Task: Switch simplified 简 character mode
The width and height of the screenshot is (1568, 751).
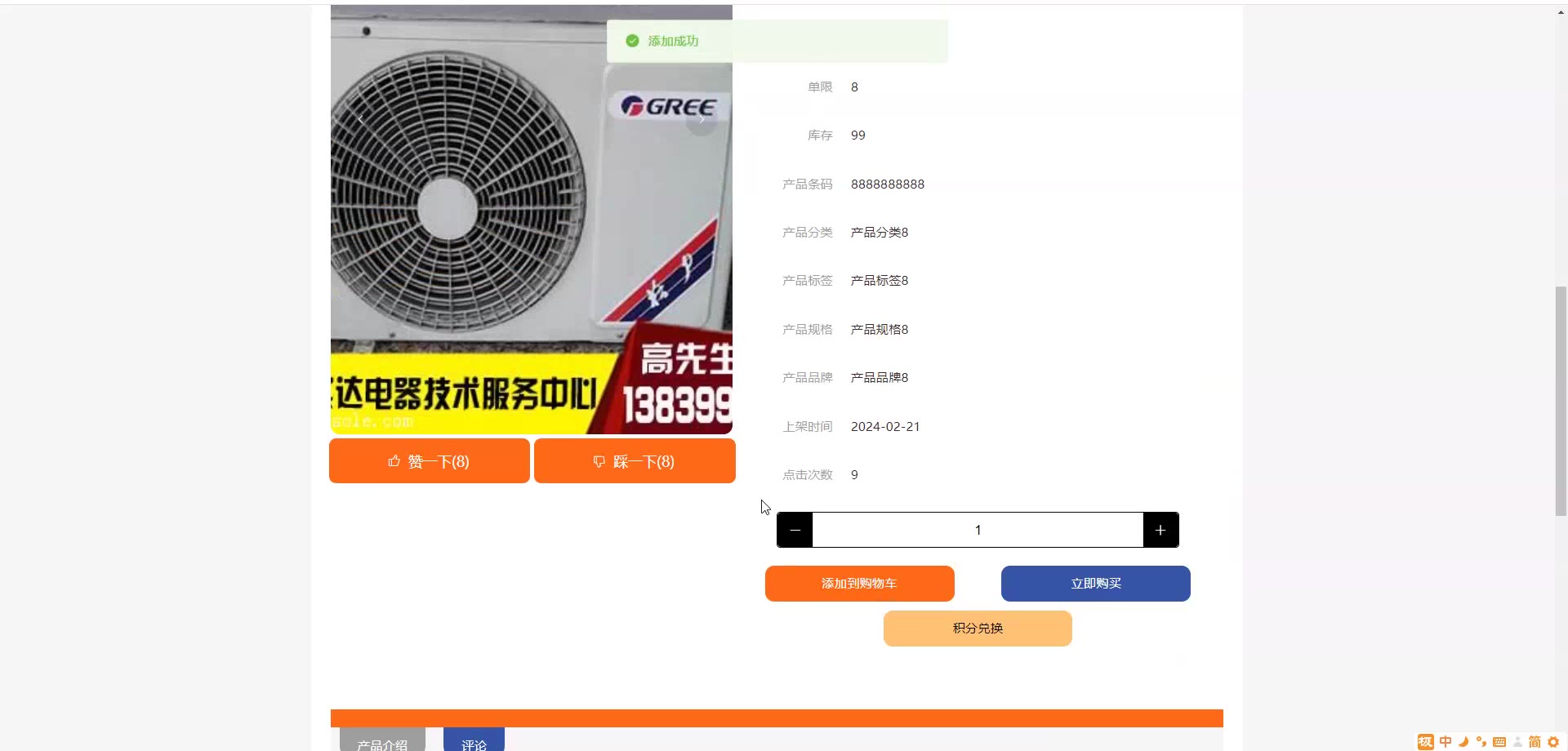Action: [x=1535, y=742]
